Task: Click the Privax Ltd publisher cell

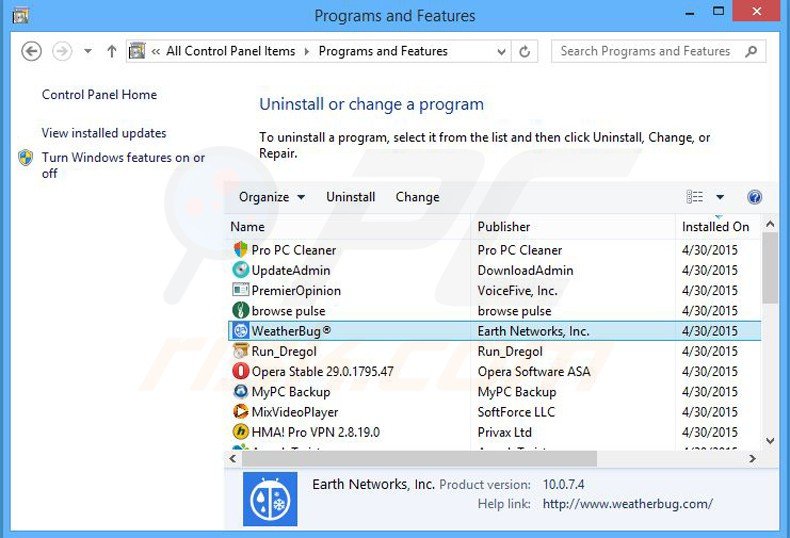Action: click(504, 432)
